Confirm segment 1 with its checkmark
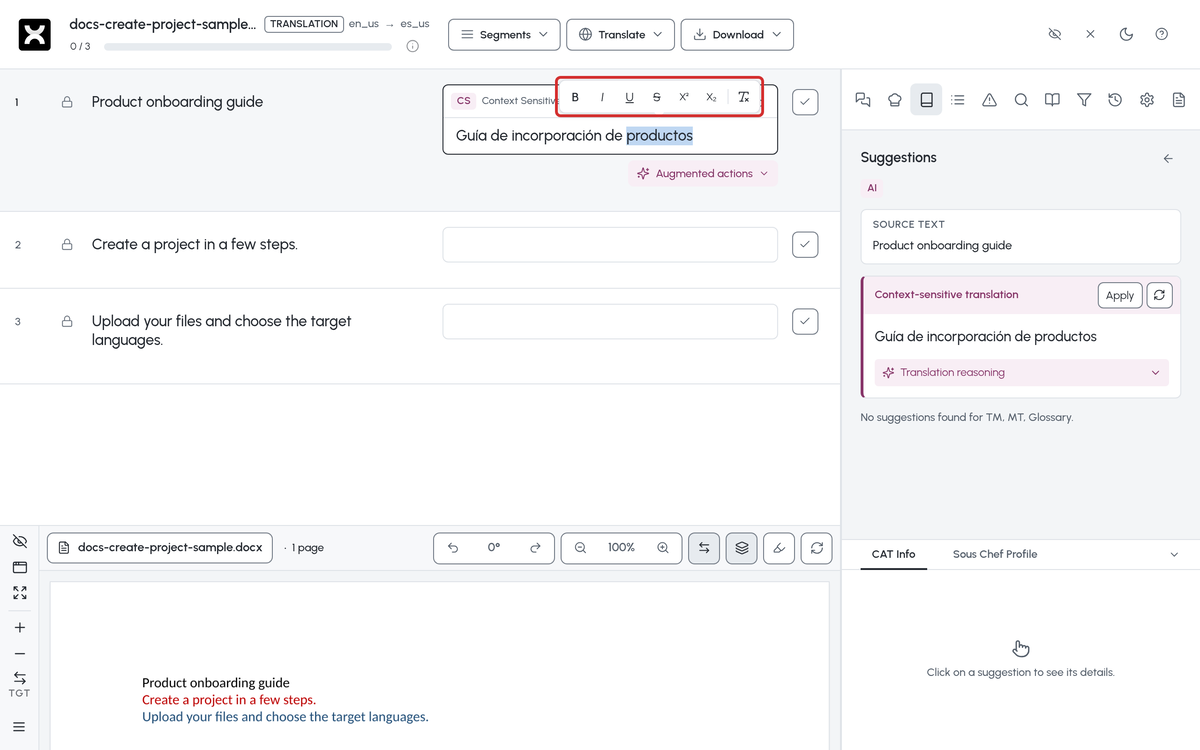The width and height of the screenshot is (1200, 750). (805, 102)
